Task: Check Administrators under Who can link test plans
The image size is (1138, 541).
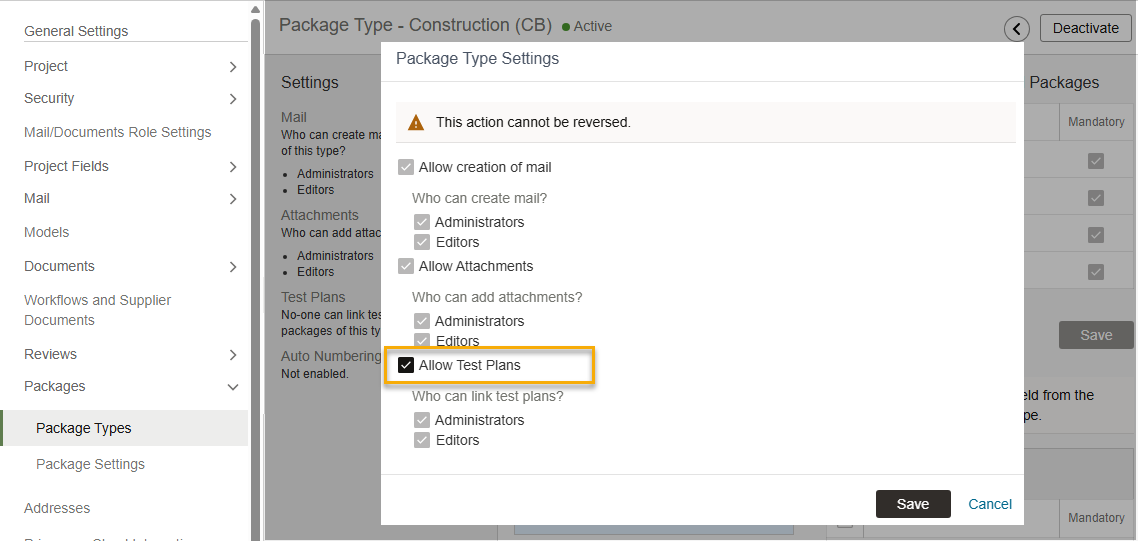Action: tap(422, 421)
